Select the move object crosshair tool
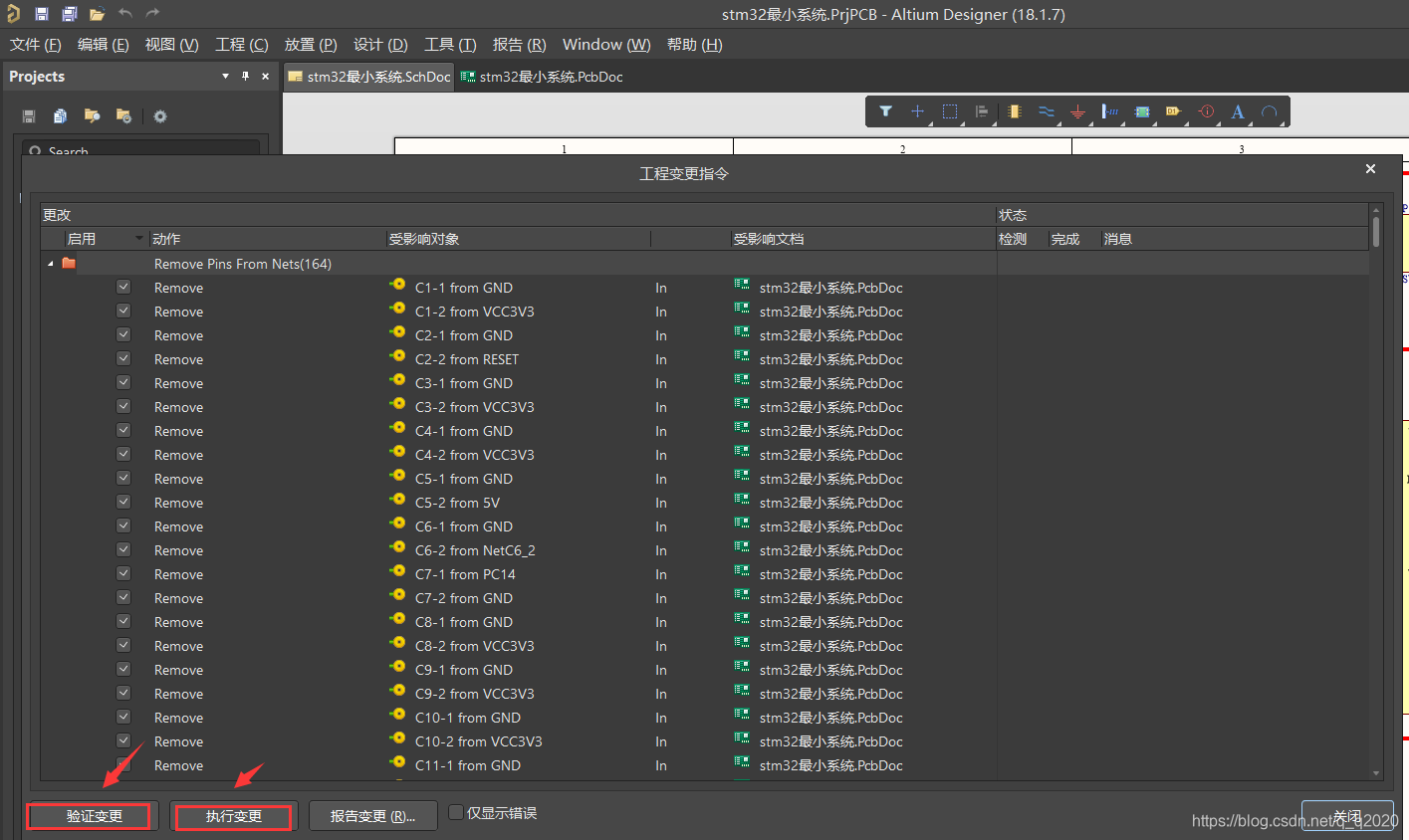This screenshot has width=1409, height=840. (x=917, y=111)
